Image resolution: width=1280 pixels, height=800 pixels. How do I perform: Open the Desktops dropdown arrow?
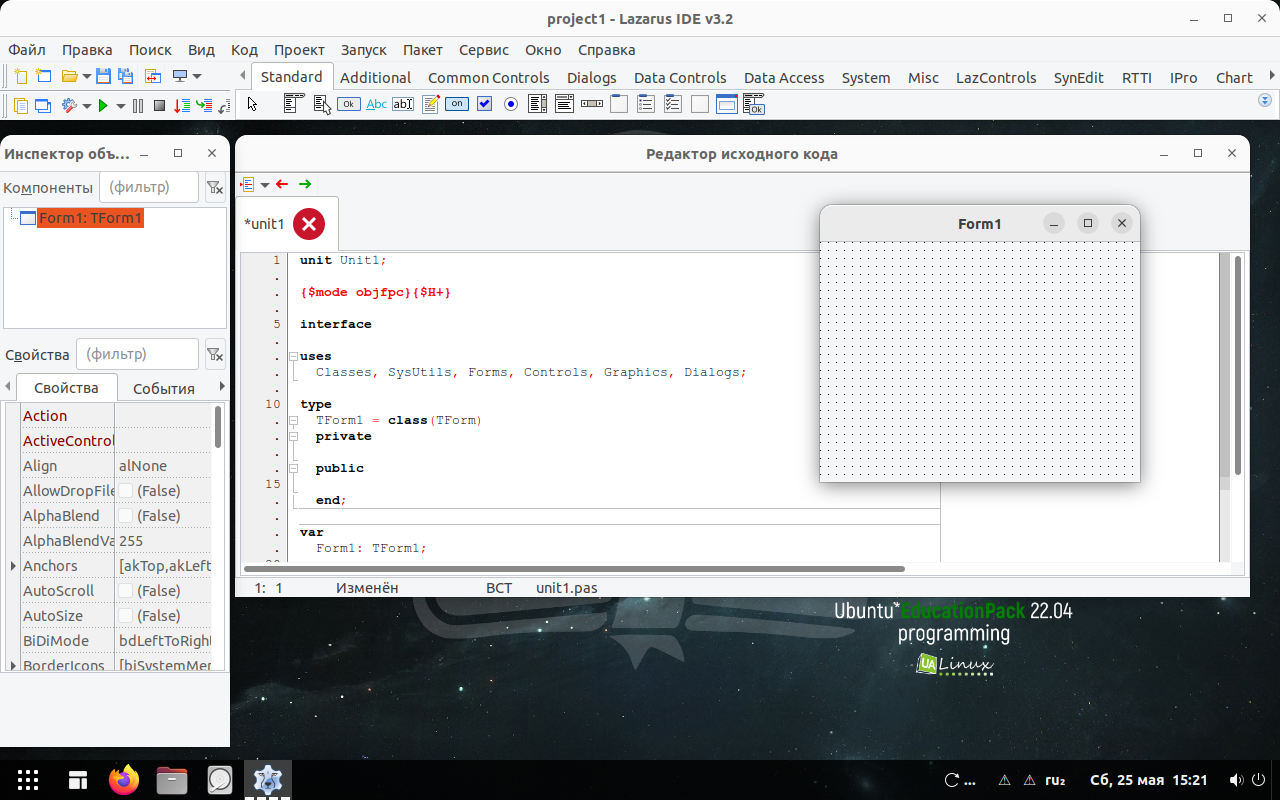click(x=197, y=76)
